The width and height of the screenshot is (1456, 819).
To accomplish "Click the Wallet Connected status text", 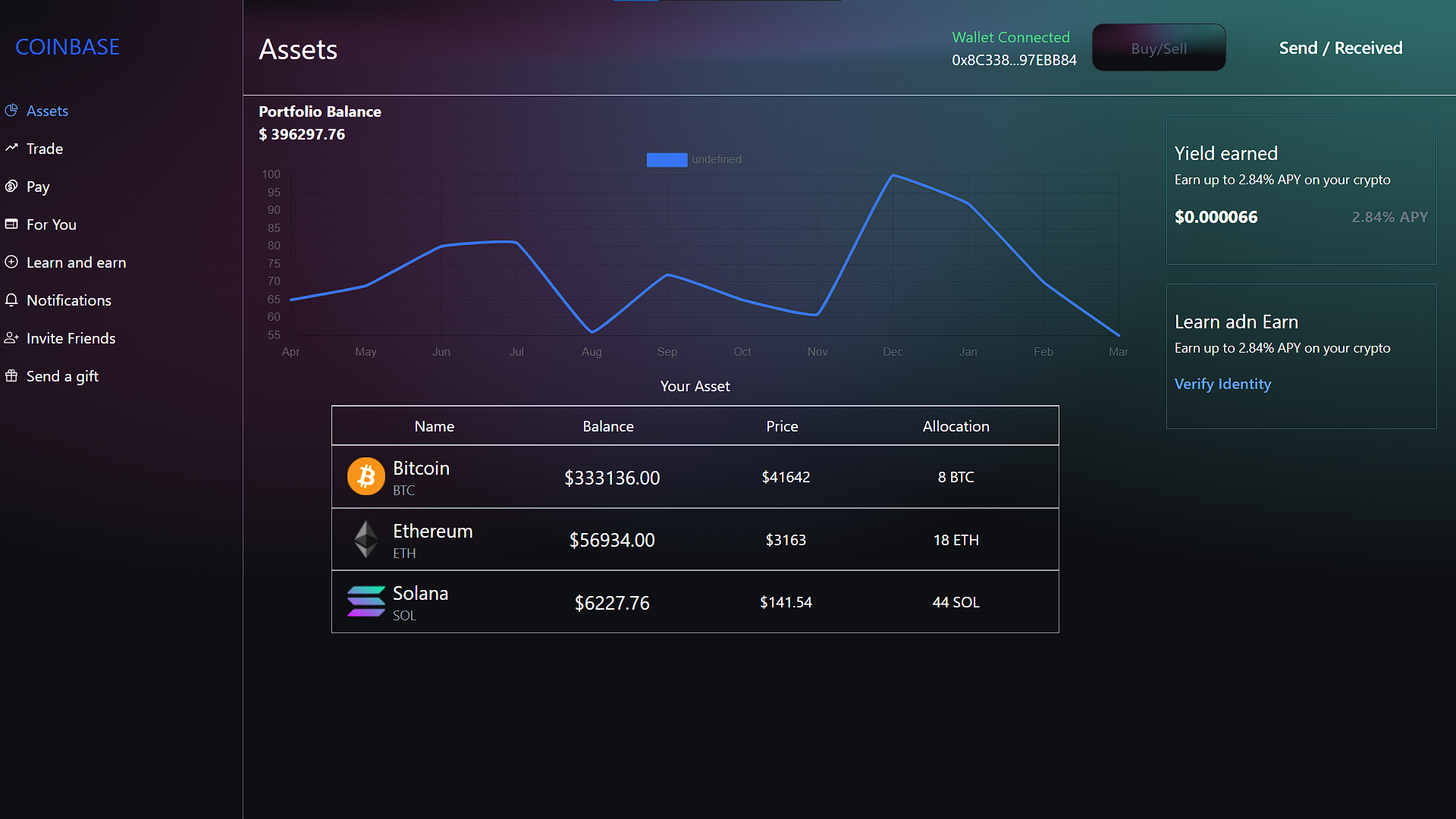I will tap(1011, 37).
